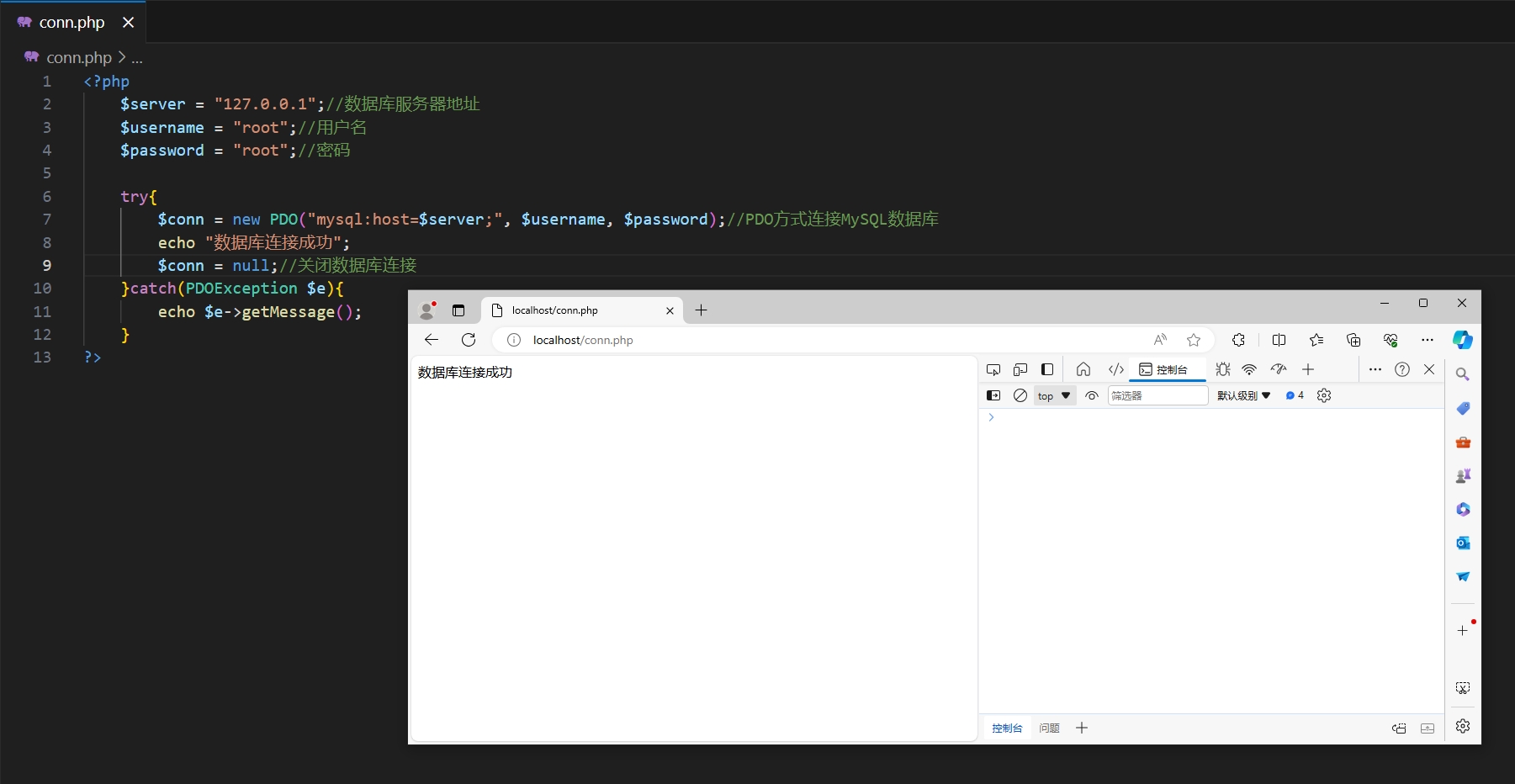Click the console prompt chevron
Viewport: 1515px width, 784px height.
coord(992,417)
